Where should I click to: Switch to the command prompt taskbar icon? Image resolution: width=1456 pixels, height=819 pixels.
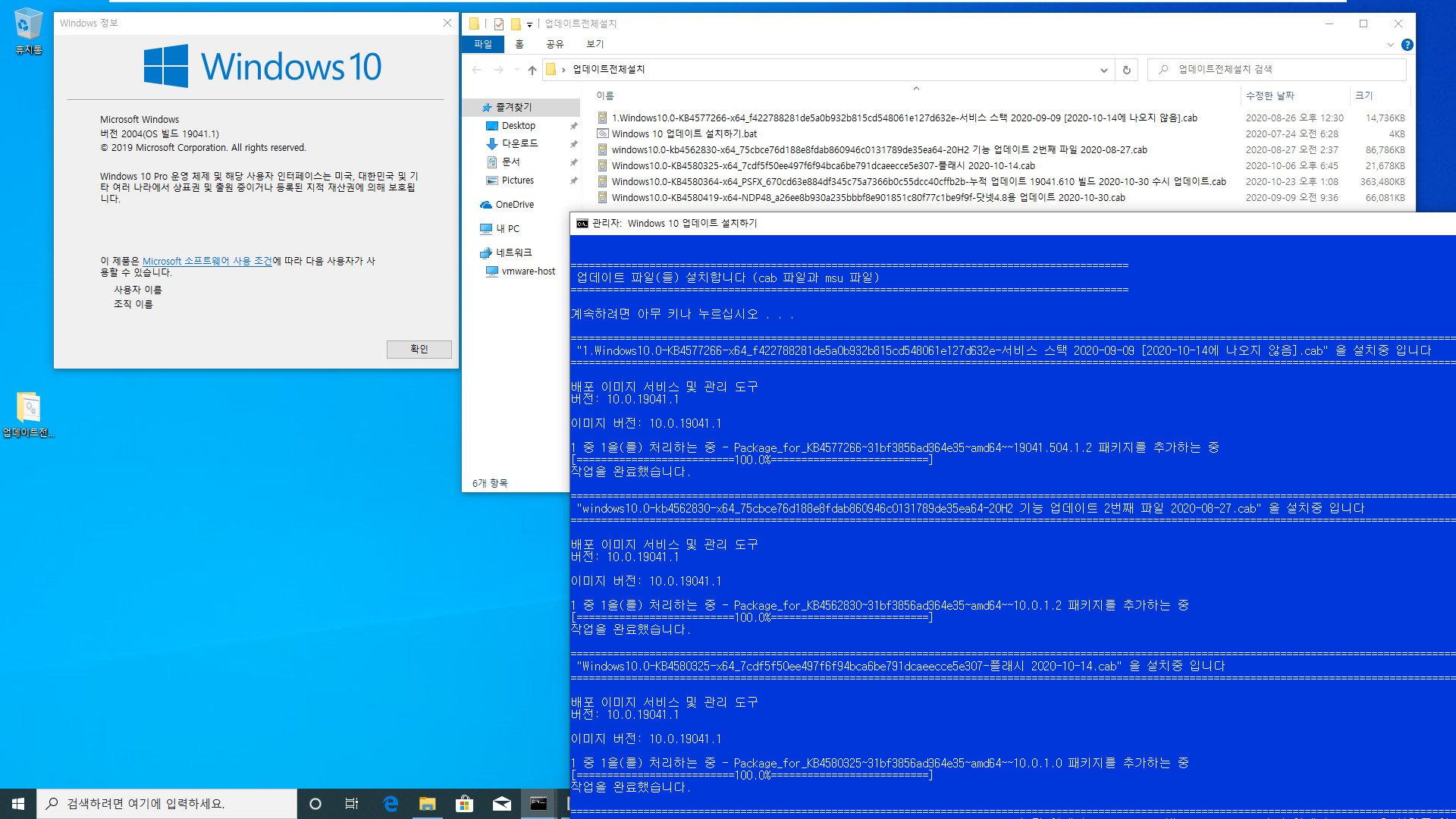[x=538, y=804]
